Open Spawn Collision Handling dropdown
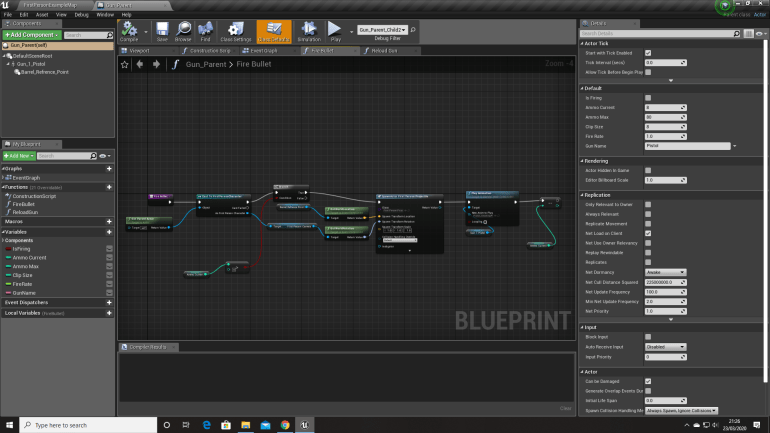Screen dimensions: 770x433 click(681, 410)
